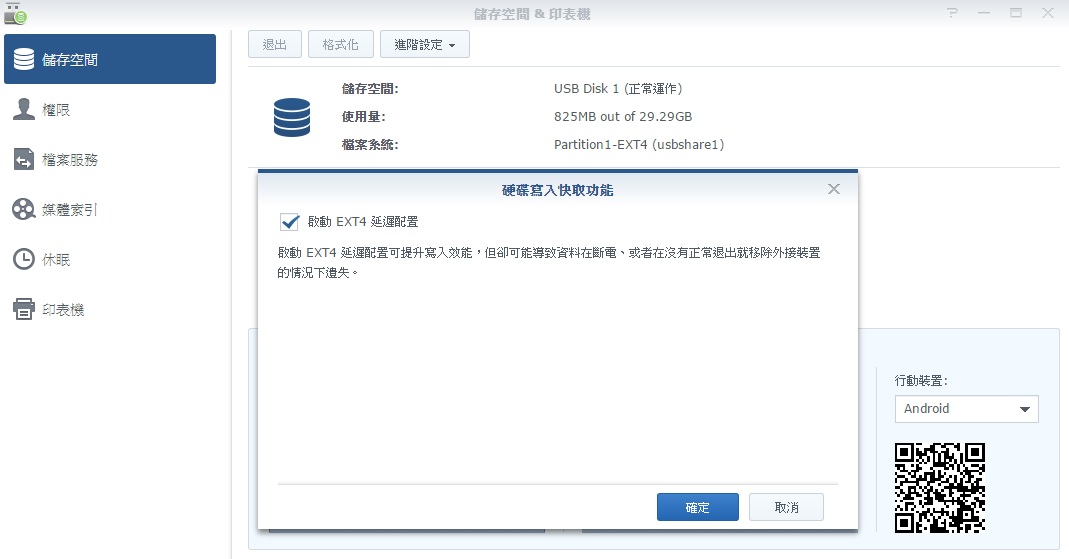
Task: Click the film reel icon beside 媒體索引
Action: (24, 209)
